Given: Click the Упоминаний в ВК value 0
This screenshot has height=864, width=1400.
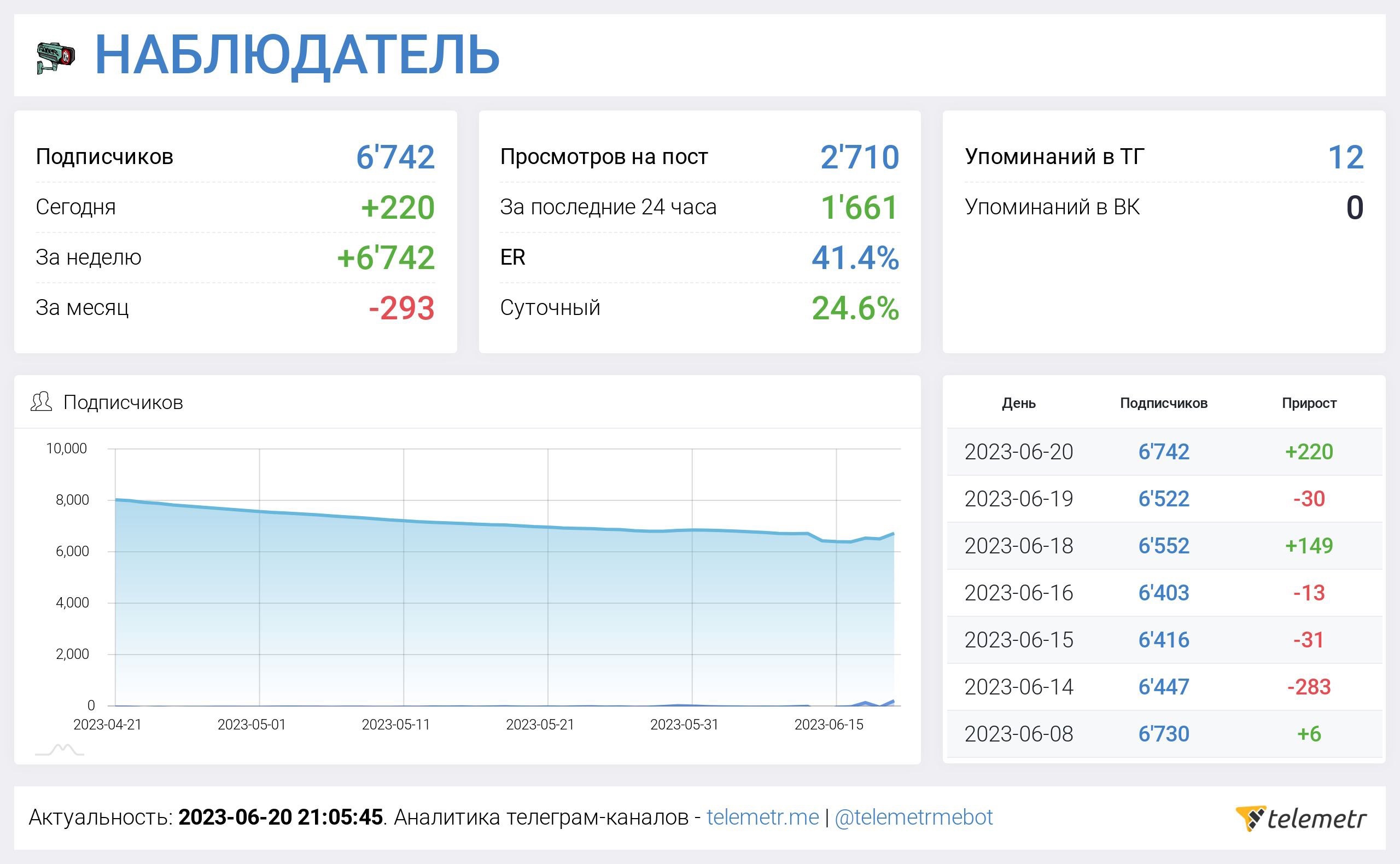Looking at the screenshot, I should point(1355,207).
